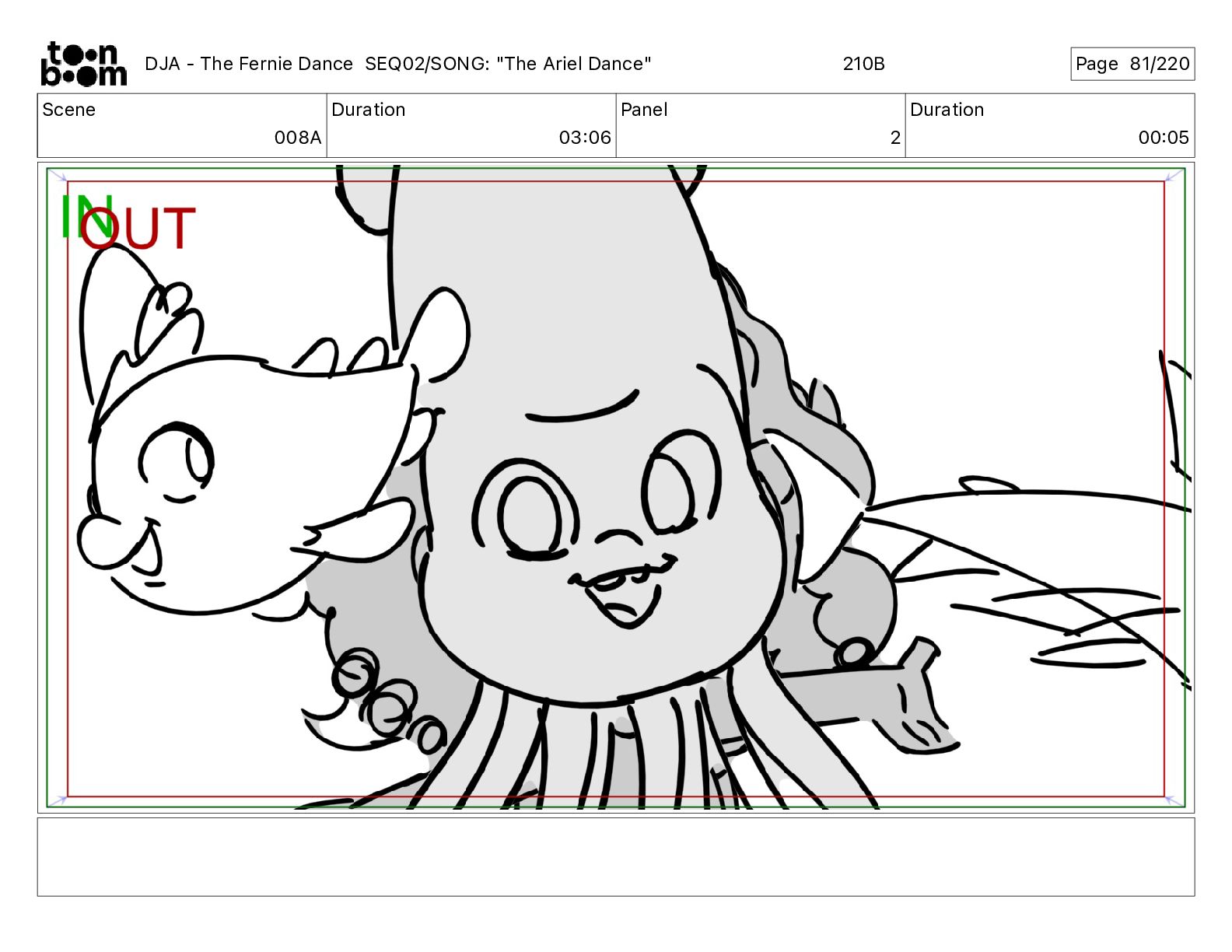Click the Toon Boom logo

[83, 64]
